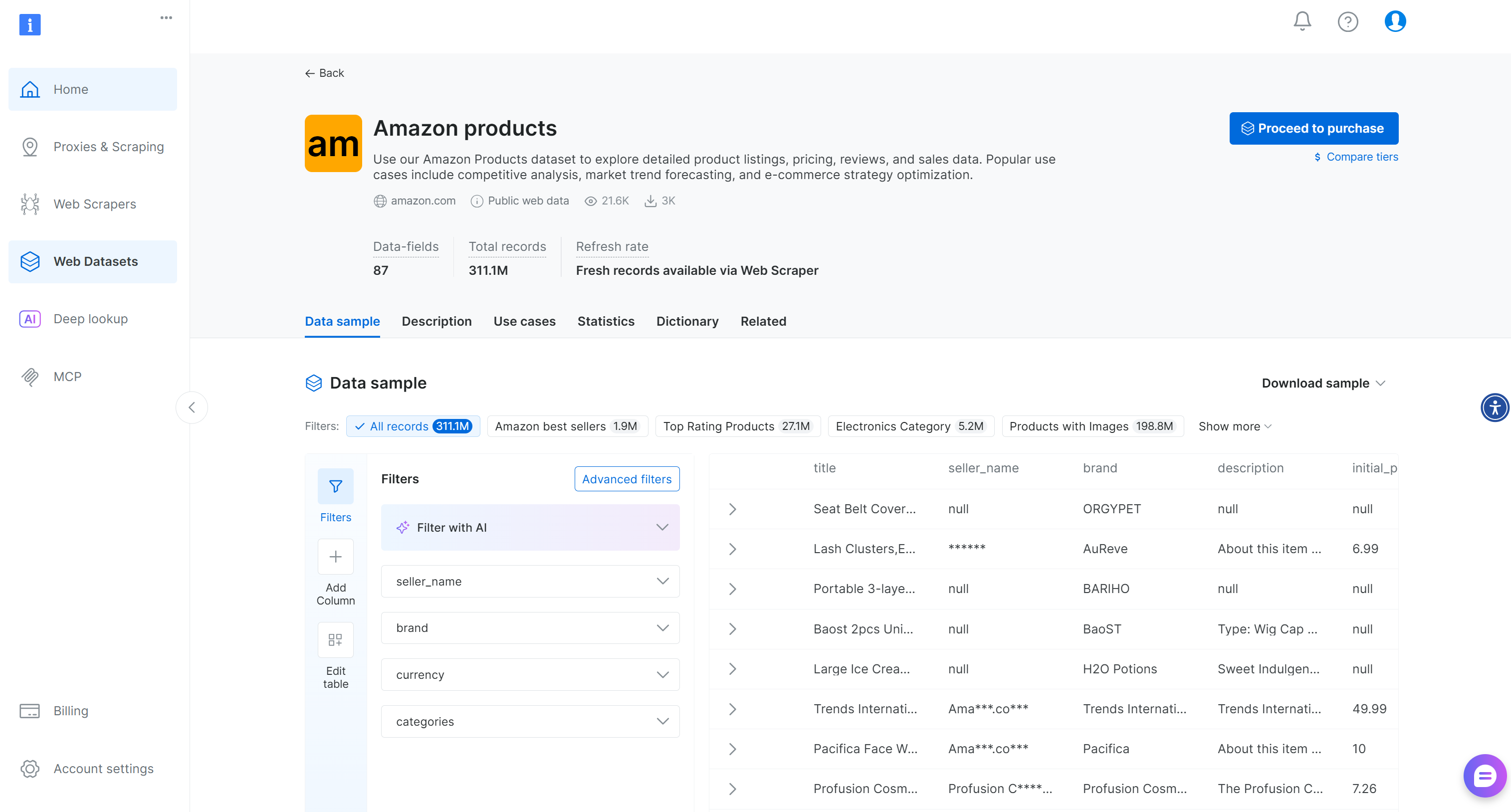This screenshot has width=1511, height=812.
Task: Open the Dictionary tab
Action: pos(687,321)
